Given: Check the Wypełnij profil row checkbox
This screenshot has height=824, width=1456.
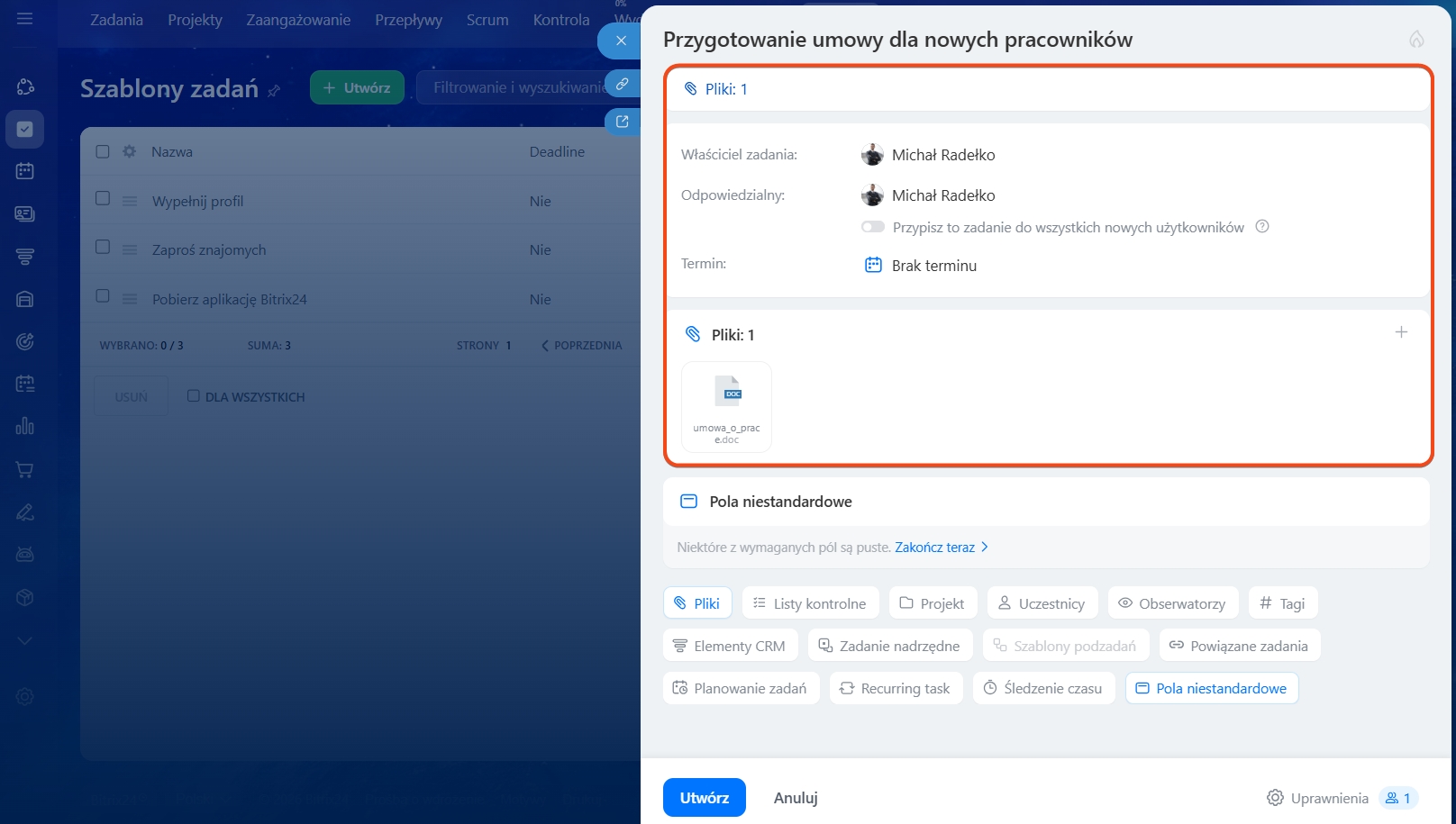Looking at the screenshot, I should click(x=103, y=198).
